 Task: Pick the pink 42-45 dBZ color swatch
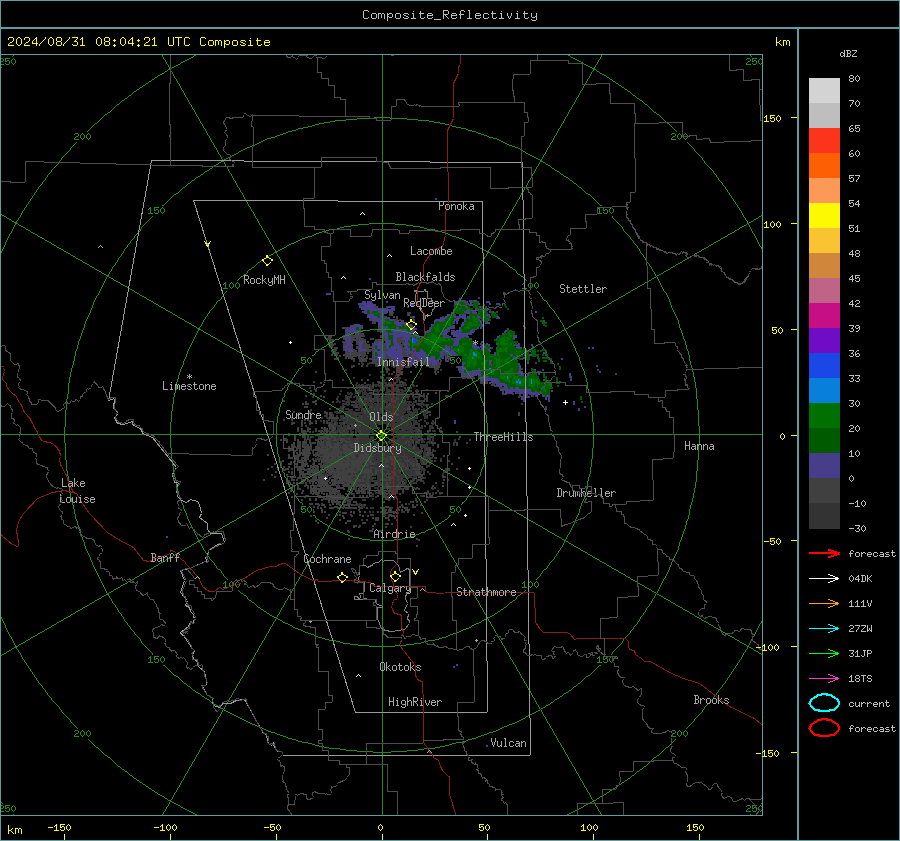pos(824,290)
